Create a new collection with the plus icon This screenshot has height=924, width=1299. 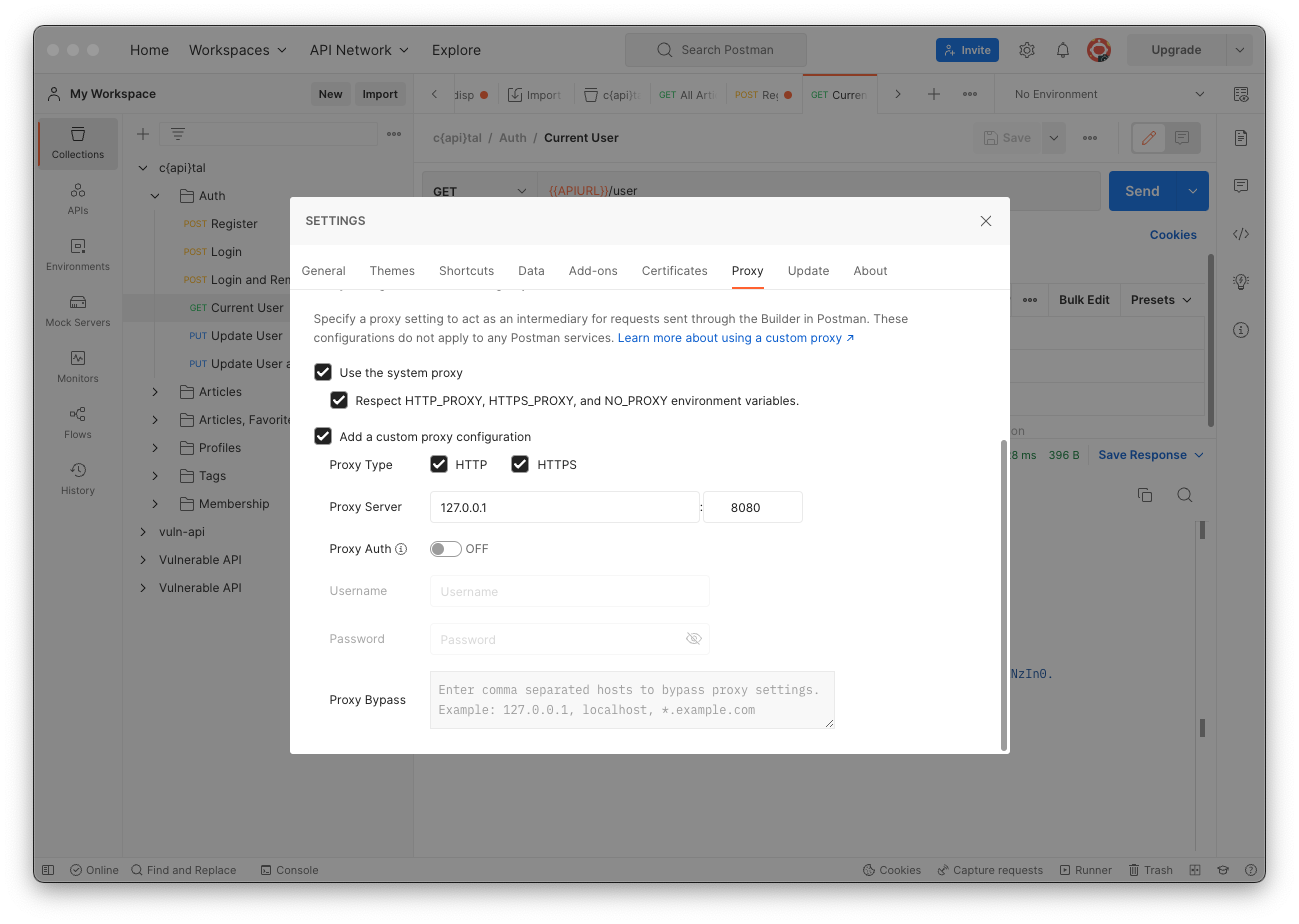click(143, 134)
